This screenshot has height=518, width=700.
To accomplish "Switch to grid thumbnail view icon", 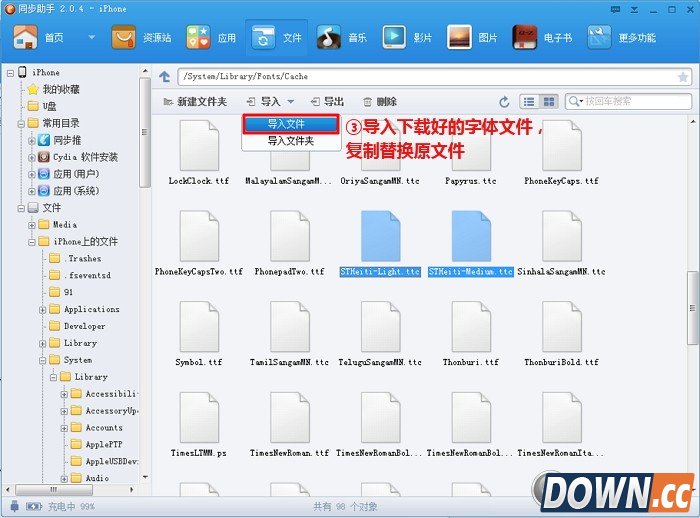I will [549, 102].
